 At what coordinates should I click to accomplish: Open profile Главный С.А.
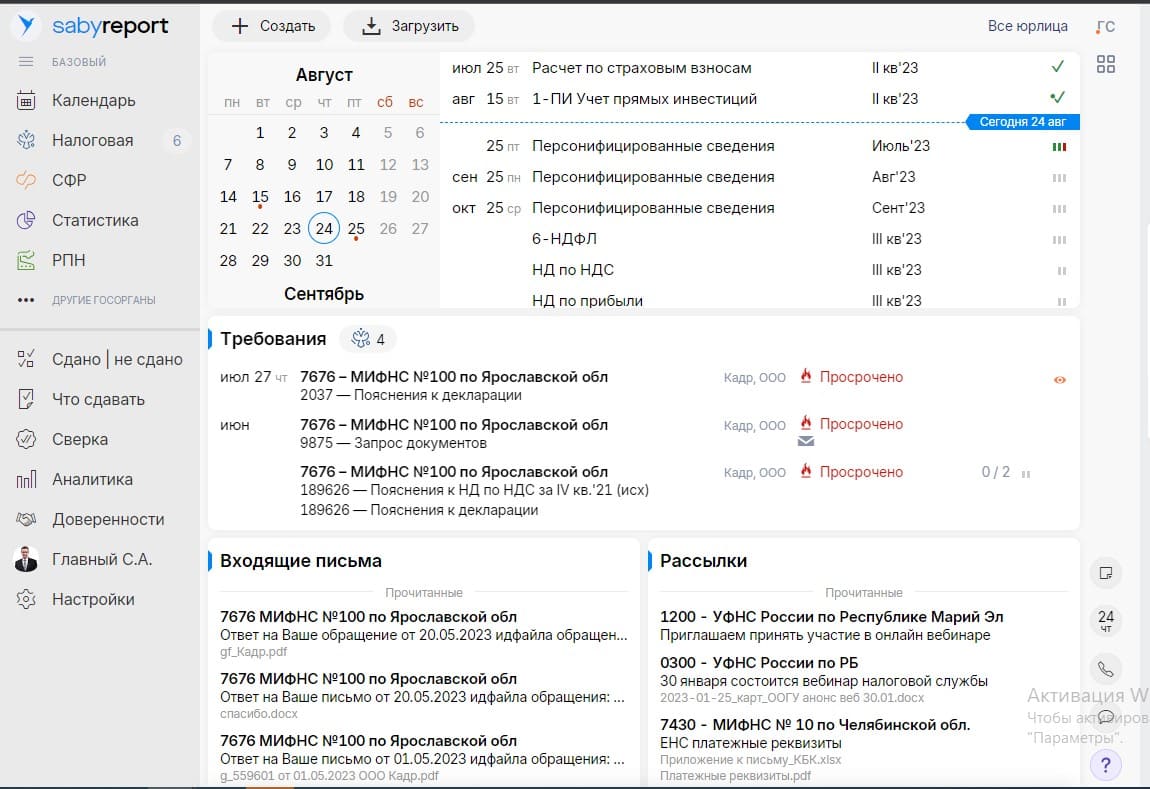click(x=102, y=559)
